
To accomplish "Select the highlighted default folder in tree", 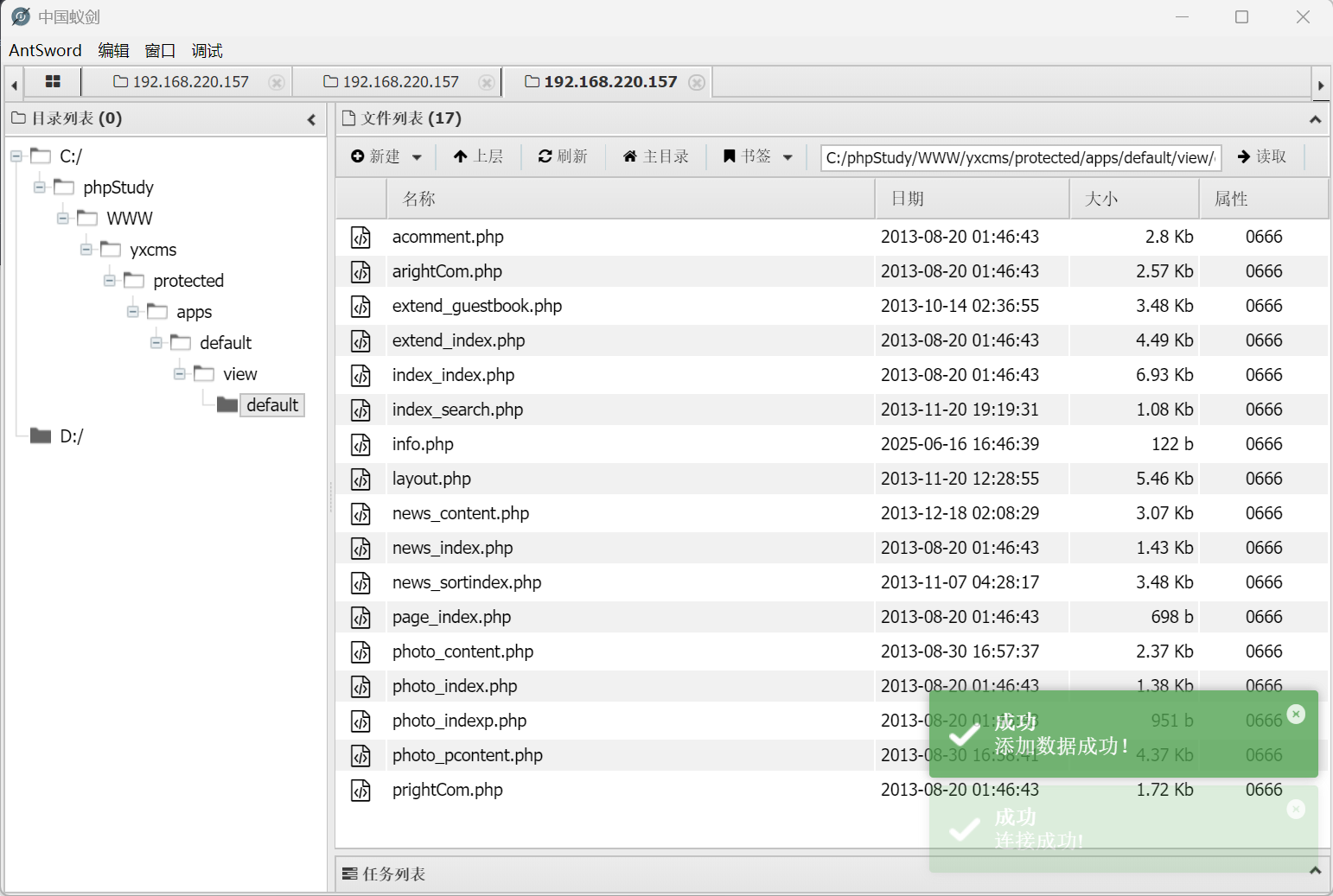I will point(271,405).
